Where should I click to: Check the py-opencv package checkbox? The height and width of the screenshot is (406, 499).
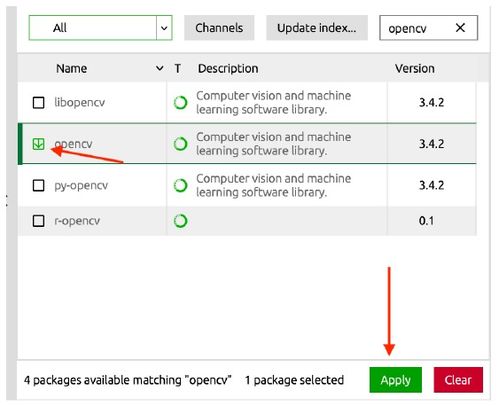tap(38, 185)
